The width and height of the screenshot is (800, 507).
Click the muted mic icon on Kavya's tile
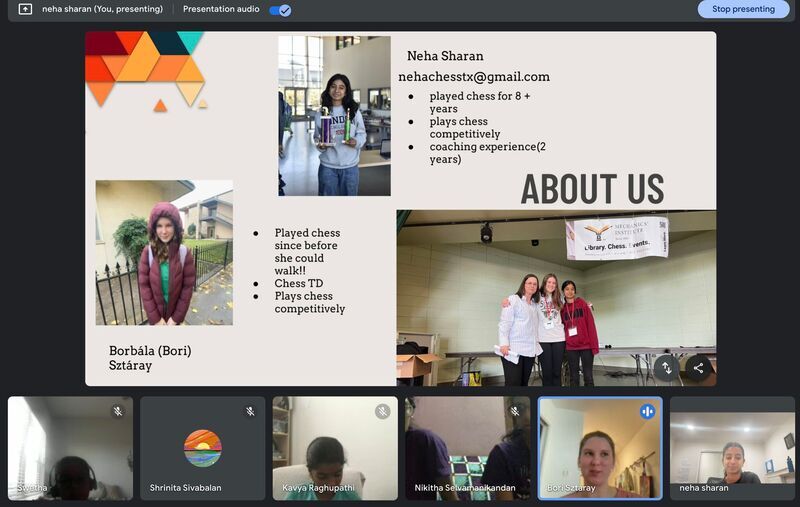[382, 411]
